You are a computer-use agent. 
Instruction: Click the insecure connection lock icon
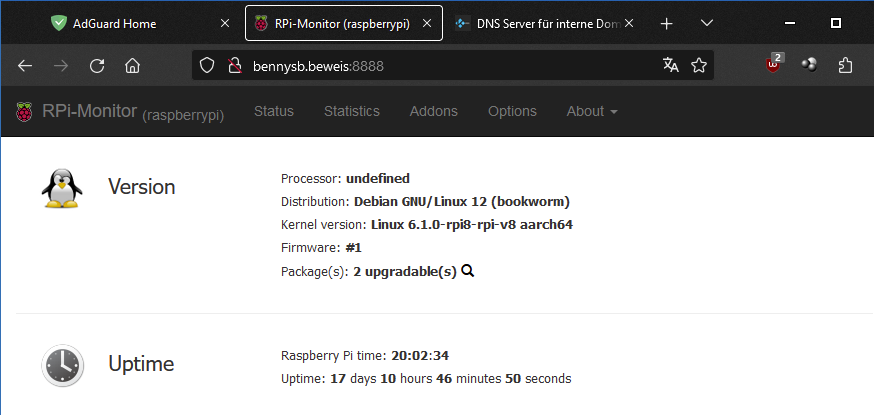(x=235, y=66)
